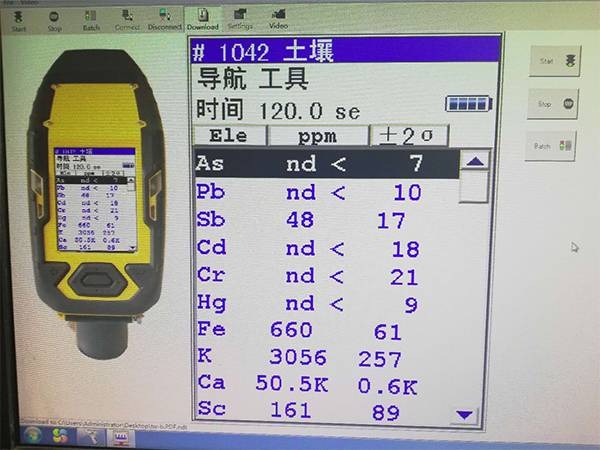Open the Settings toolbar icon
Image resolution: width=600 pixels, height=450 pixels.
pyautogui.click(x=240, y=19)
